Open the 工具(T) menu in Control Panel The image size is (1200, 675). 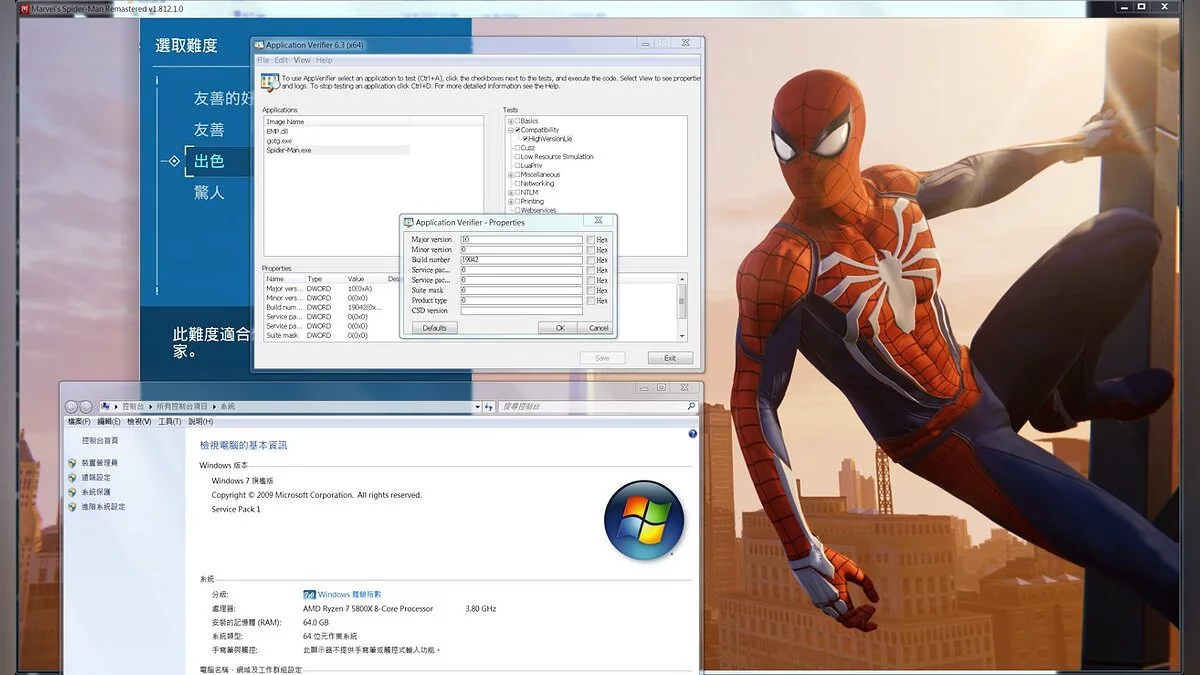pyautogui.click(x=169, y=422)
